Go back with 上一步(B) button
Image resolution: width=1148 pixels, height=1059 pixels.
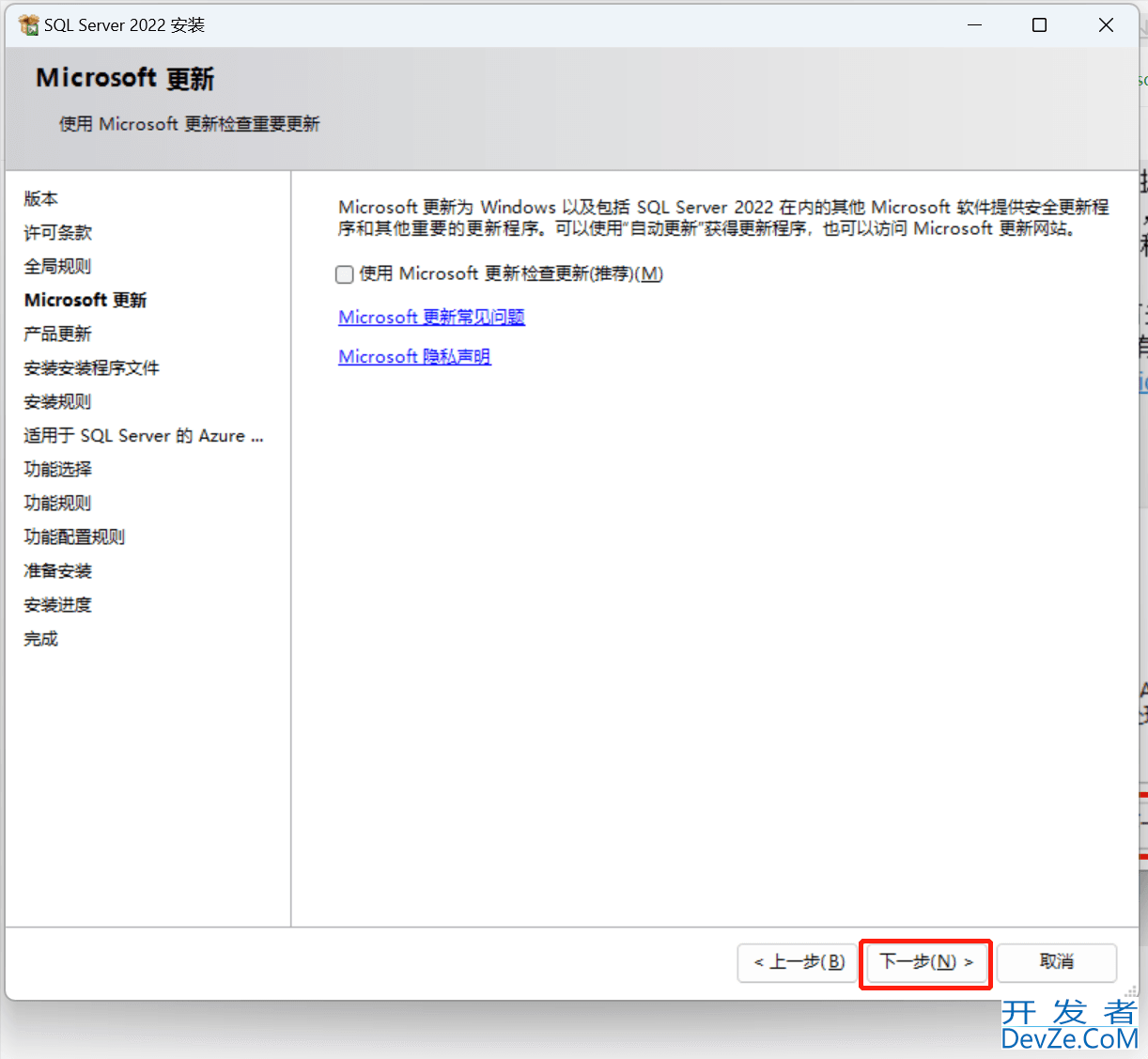pos(798,962)
